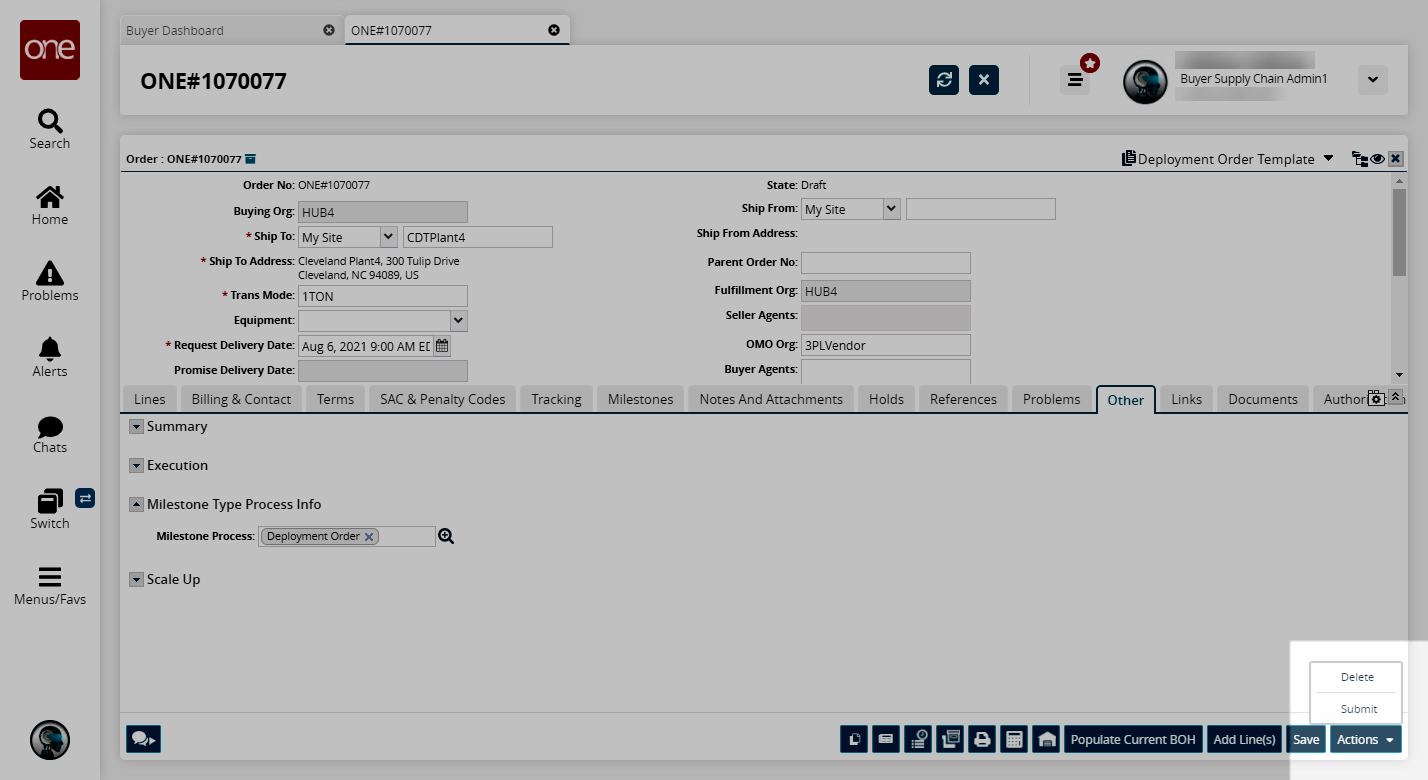The width and height of the screenshot is (1428, 780).
Task: Remove the Deployment Order milestone tag
Action: point(369,537)
